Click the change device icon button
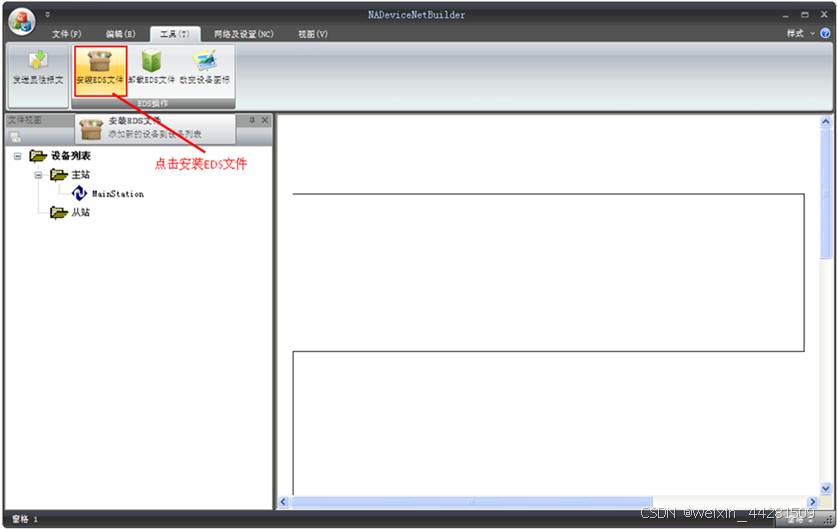The height and width of the screenshot is (529, 837). pyautogui.click(x=205, y=68)
